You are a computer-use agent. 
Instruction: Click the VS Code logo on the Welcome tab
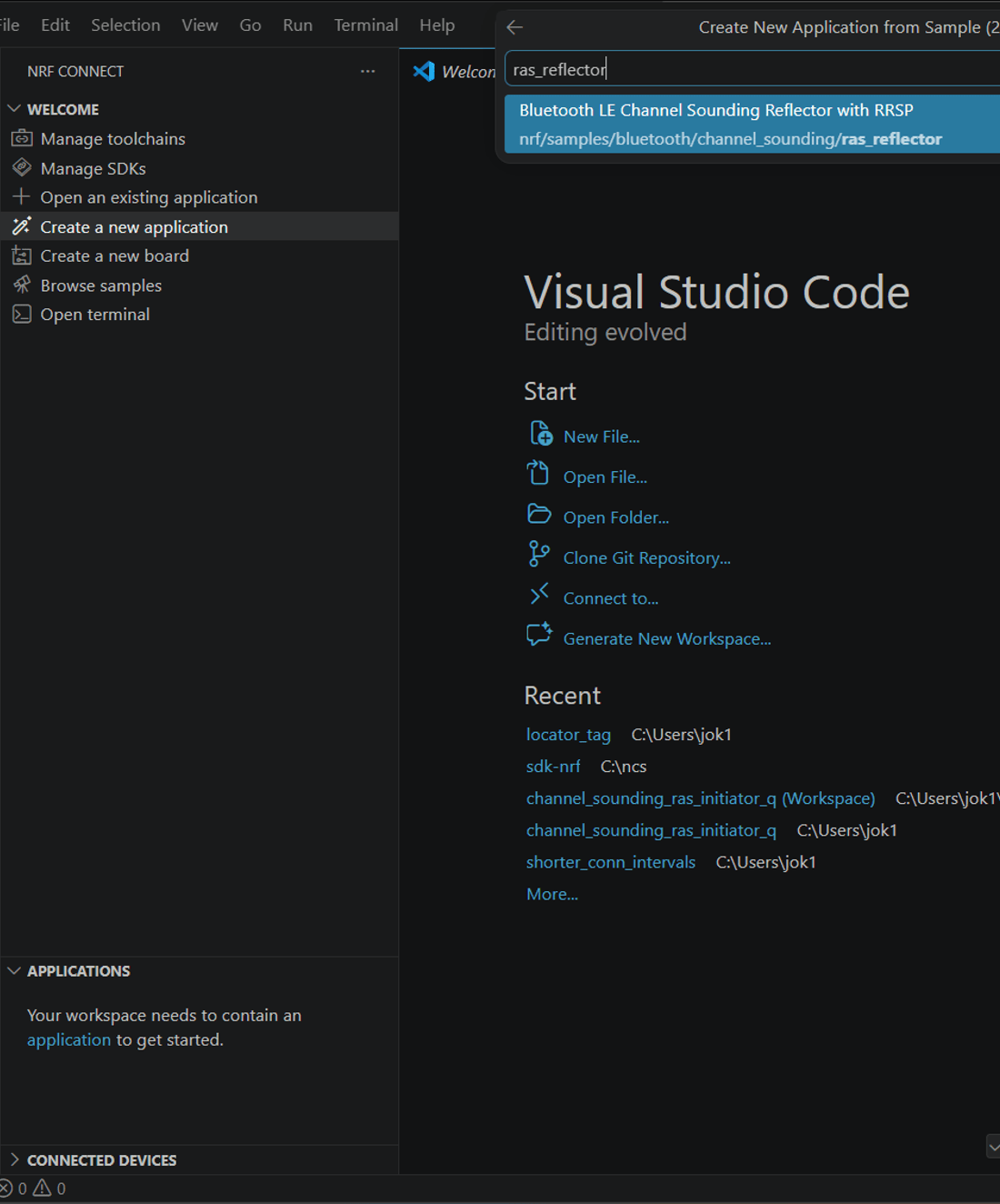(424, 71)
